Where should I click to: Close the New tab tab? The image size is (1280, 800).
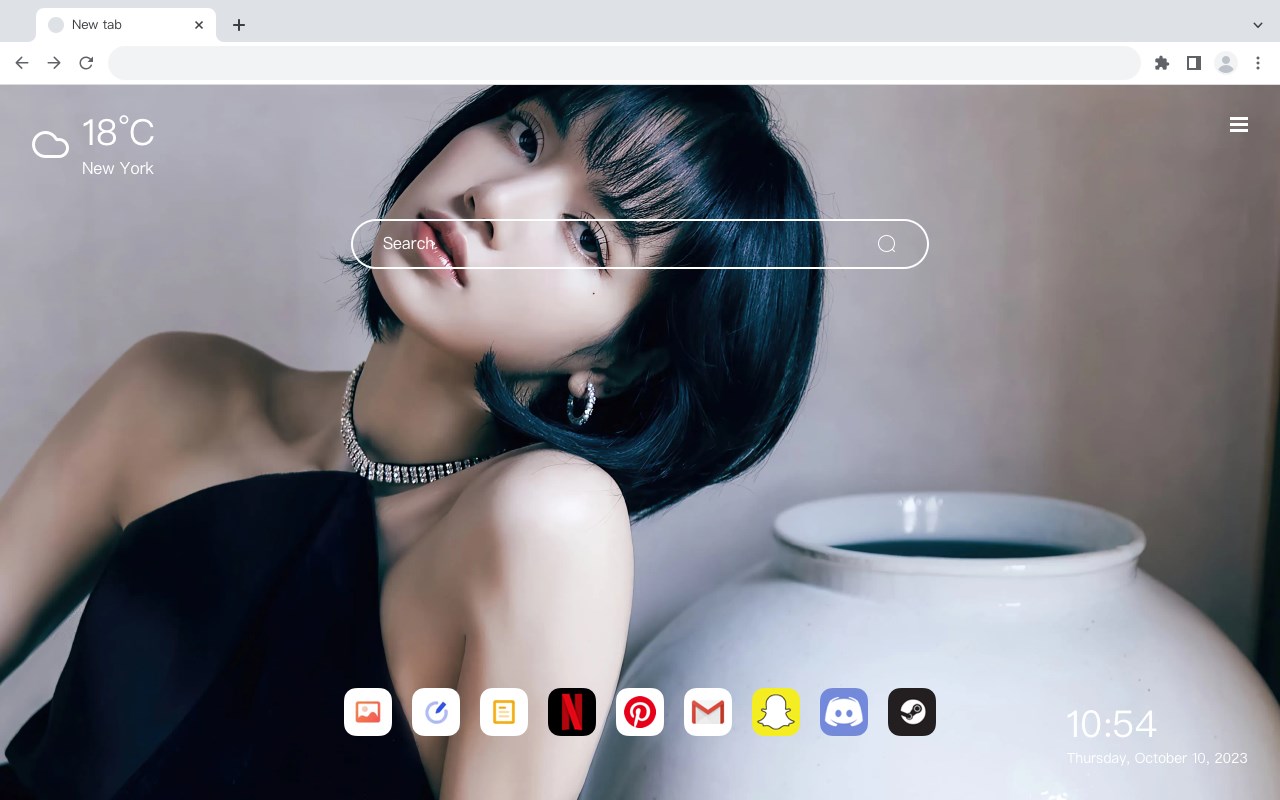coord(199,25)
